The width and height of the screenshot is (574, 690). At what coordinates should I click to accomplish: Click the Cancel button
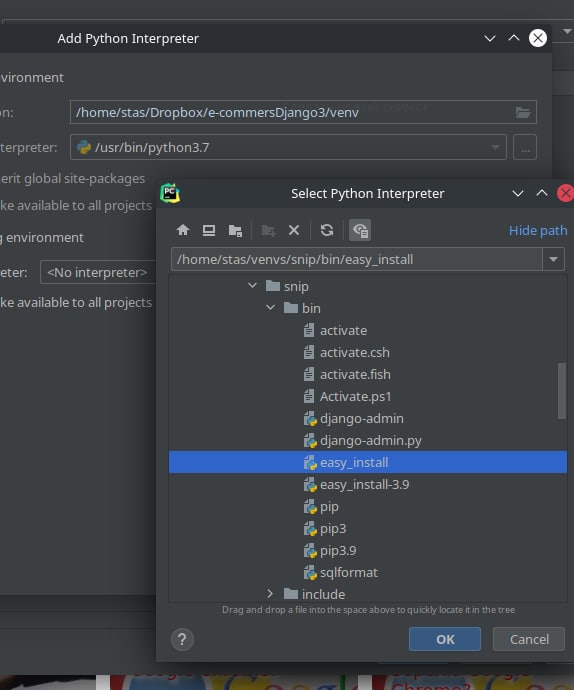[x=529, y=639]
